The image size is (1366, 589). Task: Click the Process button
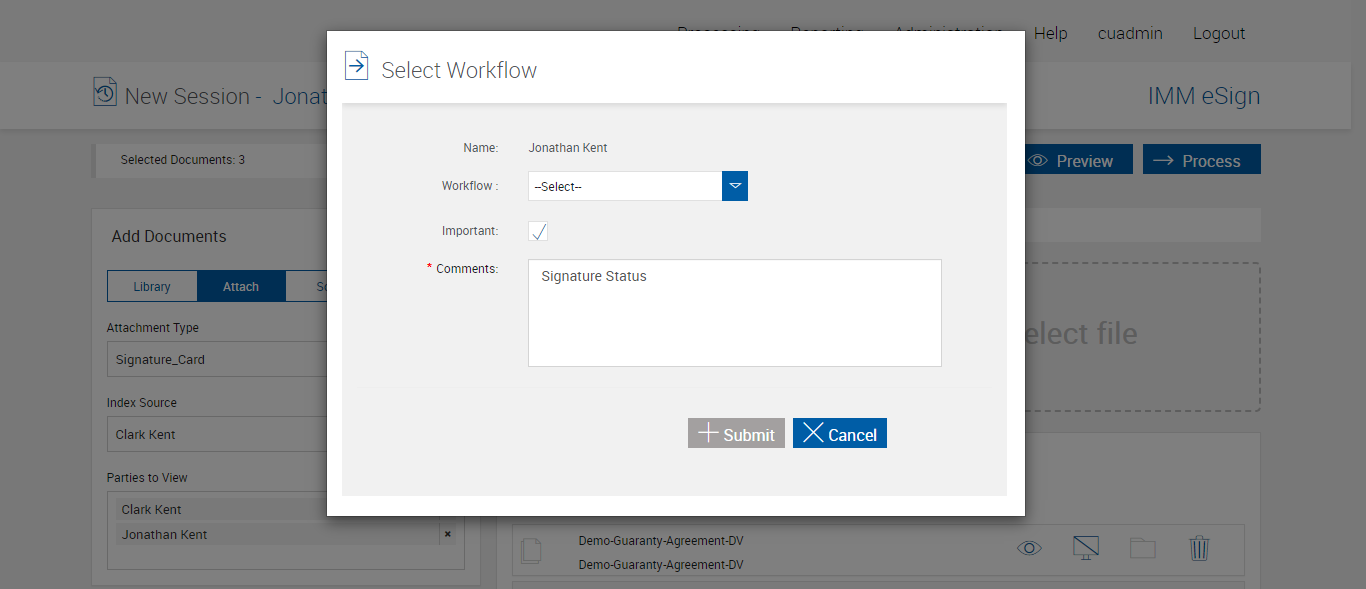[1201, 160]
